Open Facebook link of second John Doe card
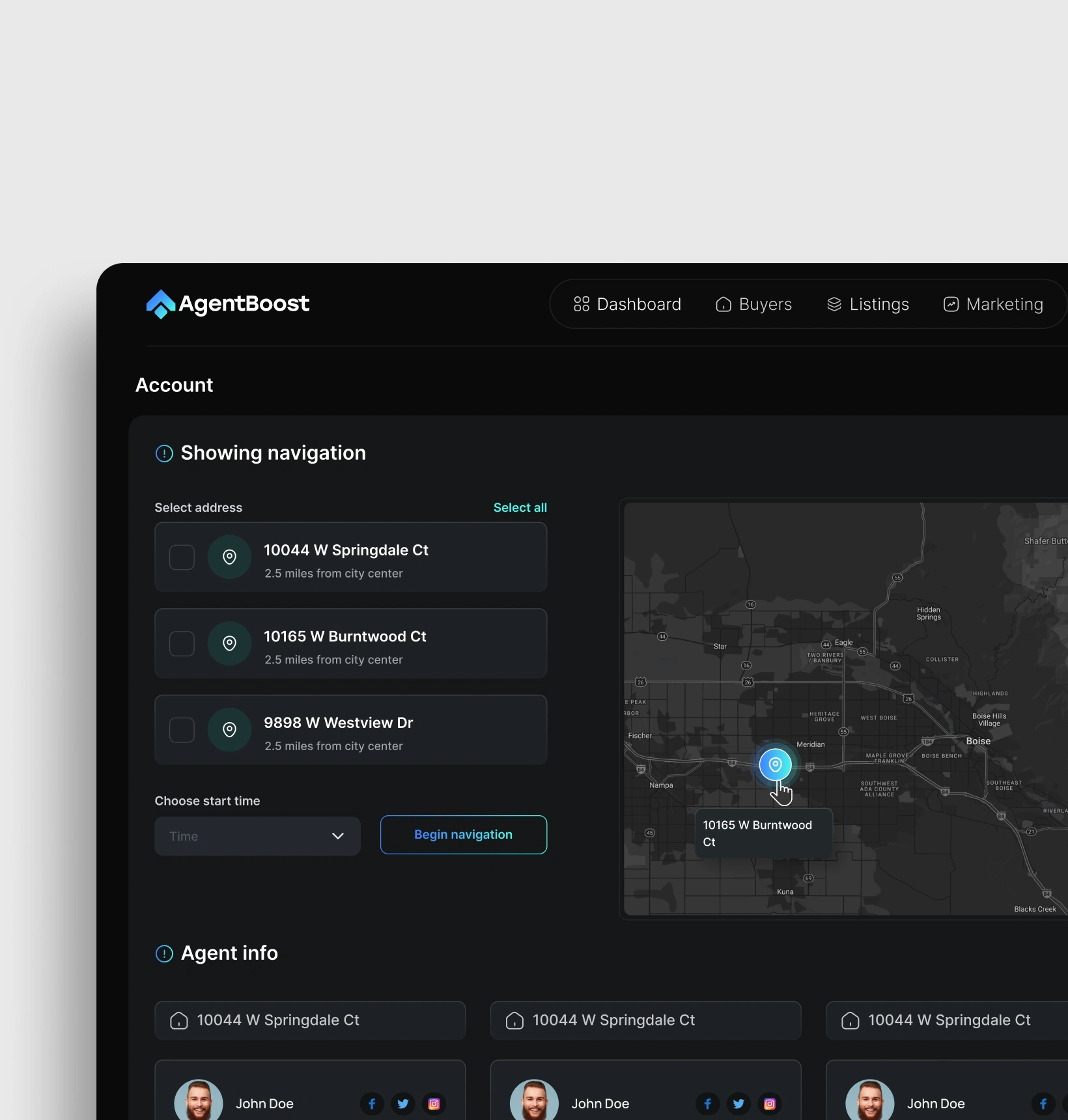The width and height of the screenshot is (1068, 1120). click(708, 1104)
